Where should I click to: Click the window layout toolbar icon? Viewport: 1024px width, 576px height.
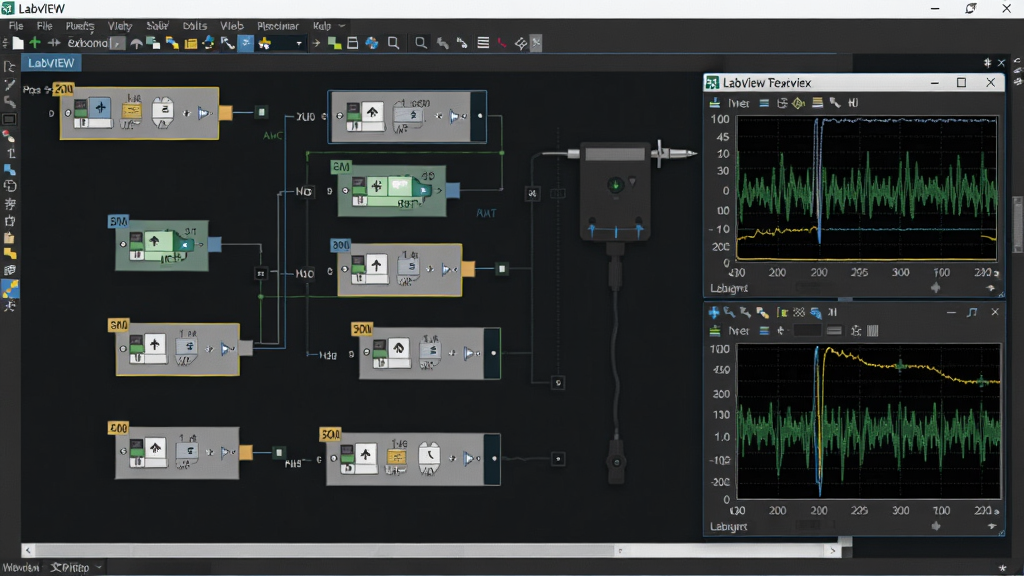(x=353, y=43)
